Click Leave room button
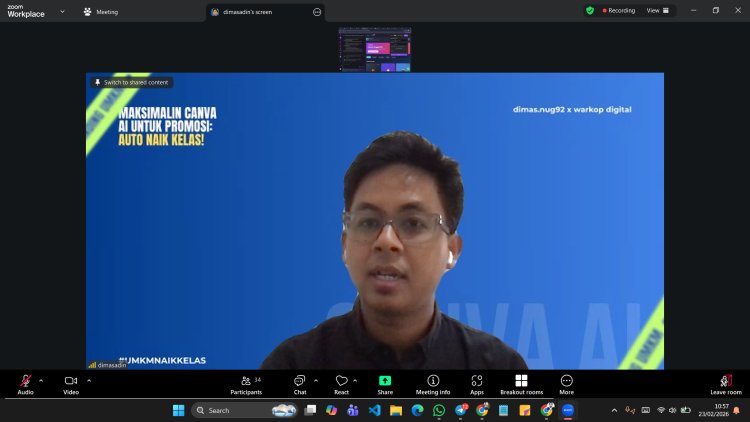Viewport: 750px width, 422px height. [x=726, y=384]
